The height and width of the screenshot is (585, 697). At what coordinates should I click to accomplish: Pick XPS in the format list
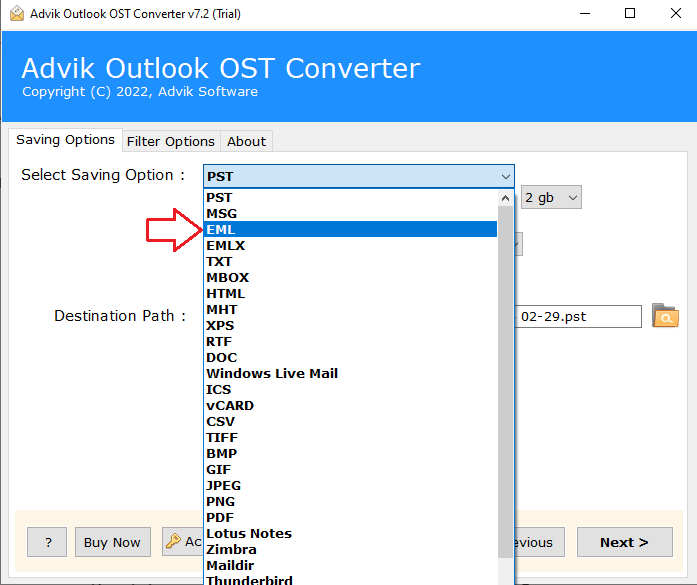coord(350,325)
